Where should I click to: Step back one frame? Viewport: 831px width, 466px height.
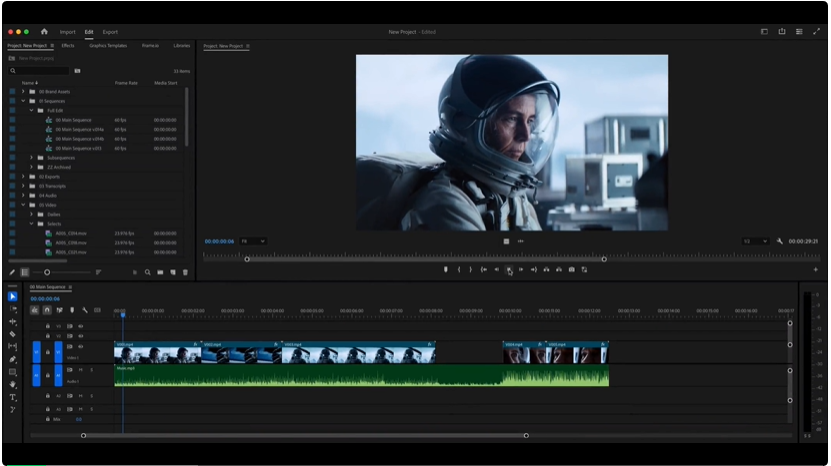(x=497, y=269)
